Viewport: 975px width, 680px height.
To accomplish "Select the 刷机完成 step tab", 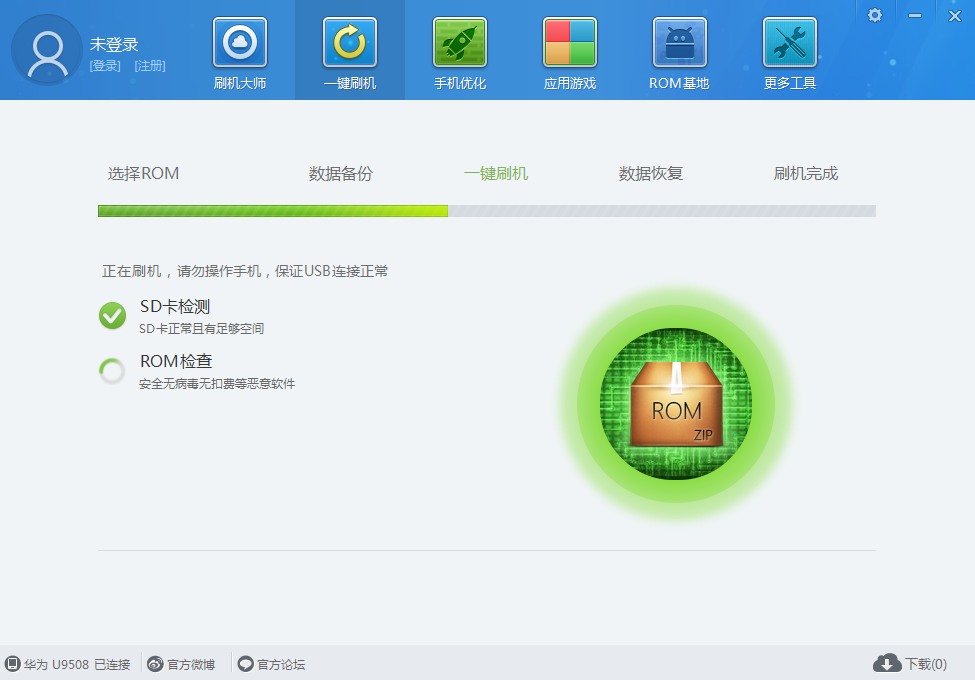I will (x=805, y=173).
